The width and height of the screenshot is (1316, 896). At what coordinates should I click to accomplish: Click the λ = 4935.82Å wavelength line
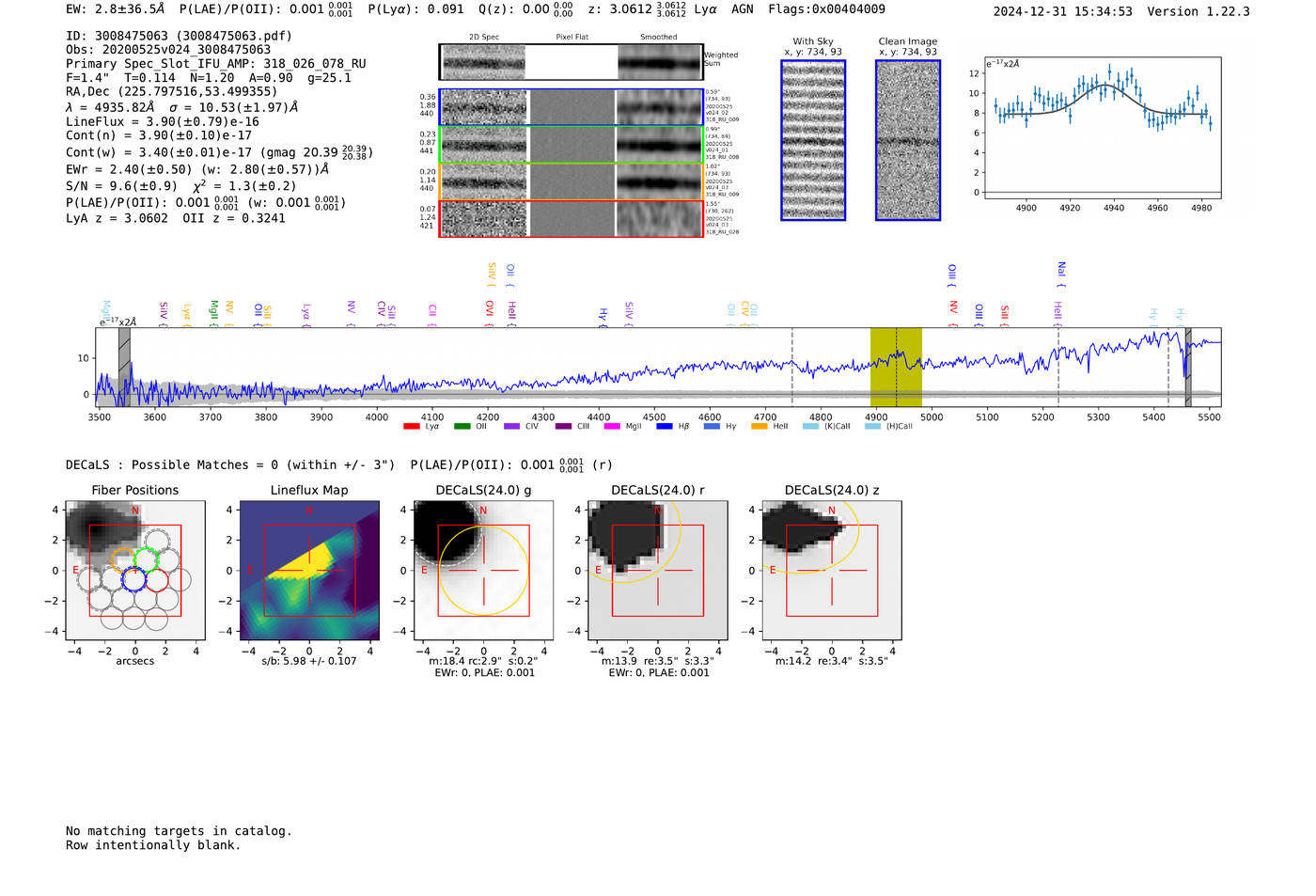pyautogui.click(x=181, y=107)
